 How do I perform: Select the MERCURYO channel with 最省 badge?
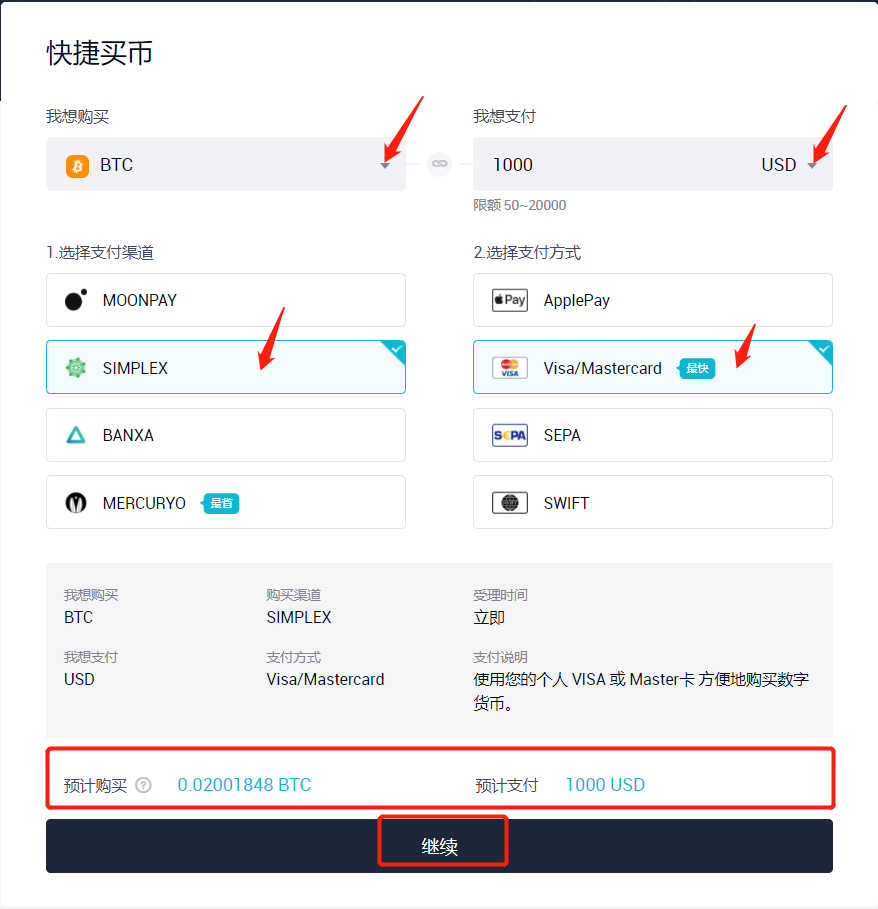[x=226, y=502]
